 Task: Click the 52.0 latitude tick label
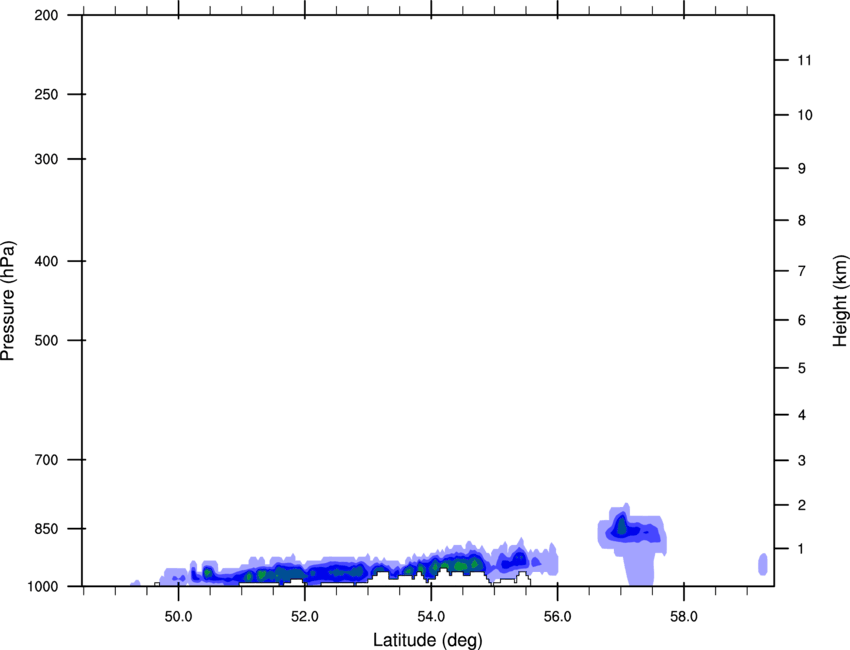305,617
